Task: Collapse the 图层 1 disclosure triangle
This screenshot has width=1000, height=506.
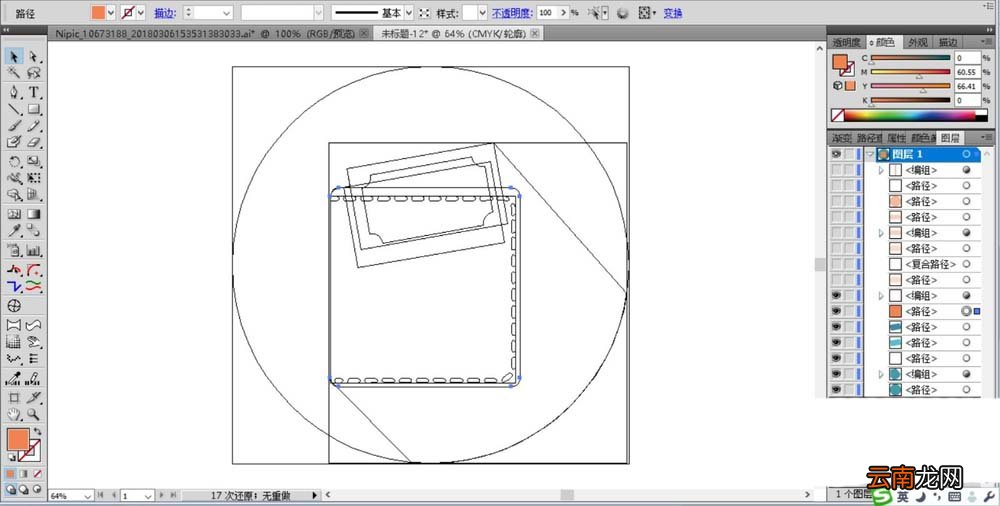Action: [870, 154]
